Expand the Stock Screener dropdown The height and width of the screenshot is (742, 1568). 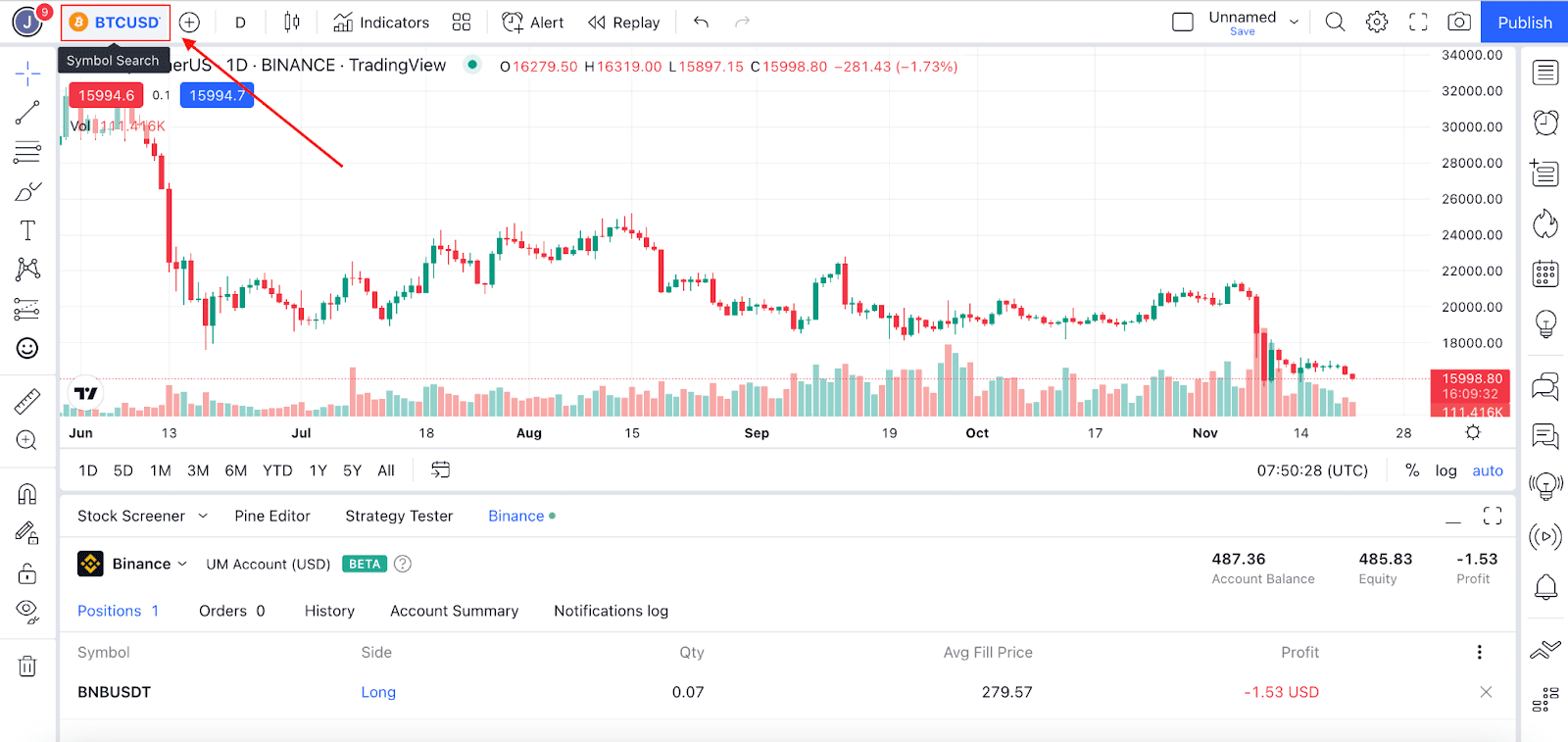pos(203,516)
